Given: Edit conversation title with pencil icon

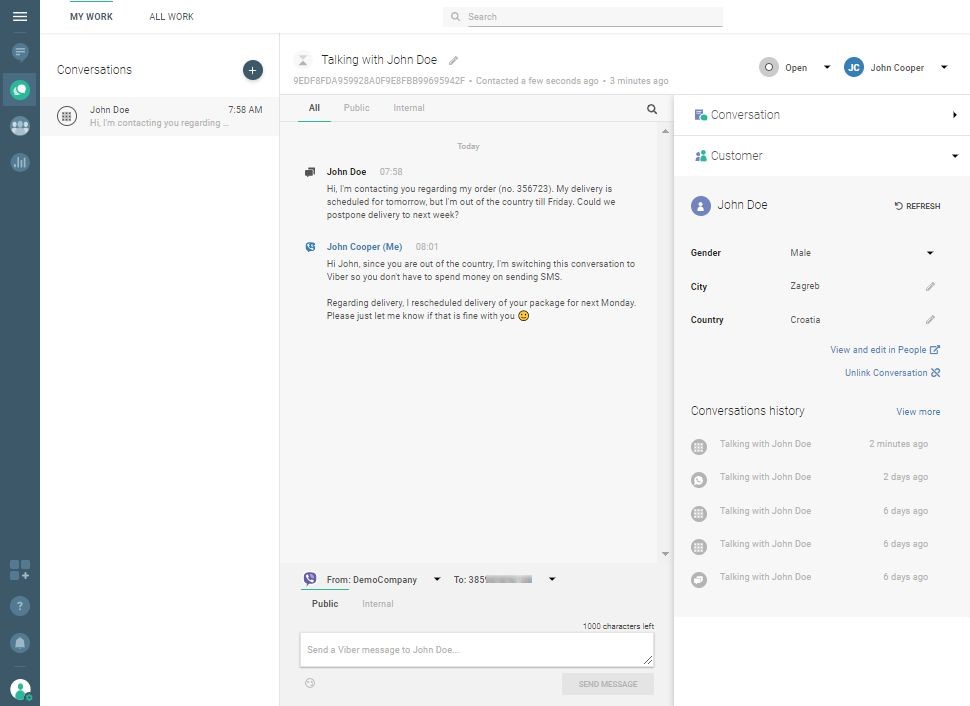Looking at the screenshot, I should (x=453, y=61).
